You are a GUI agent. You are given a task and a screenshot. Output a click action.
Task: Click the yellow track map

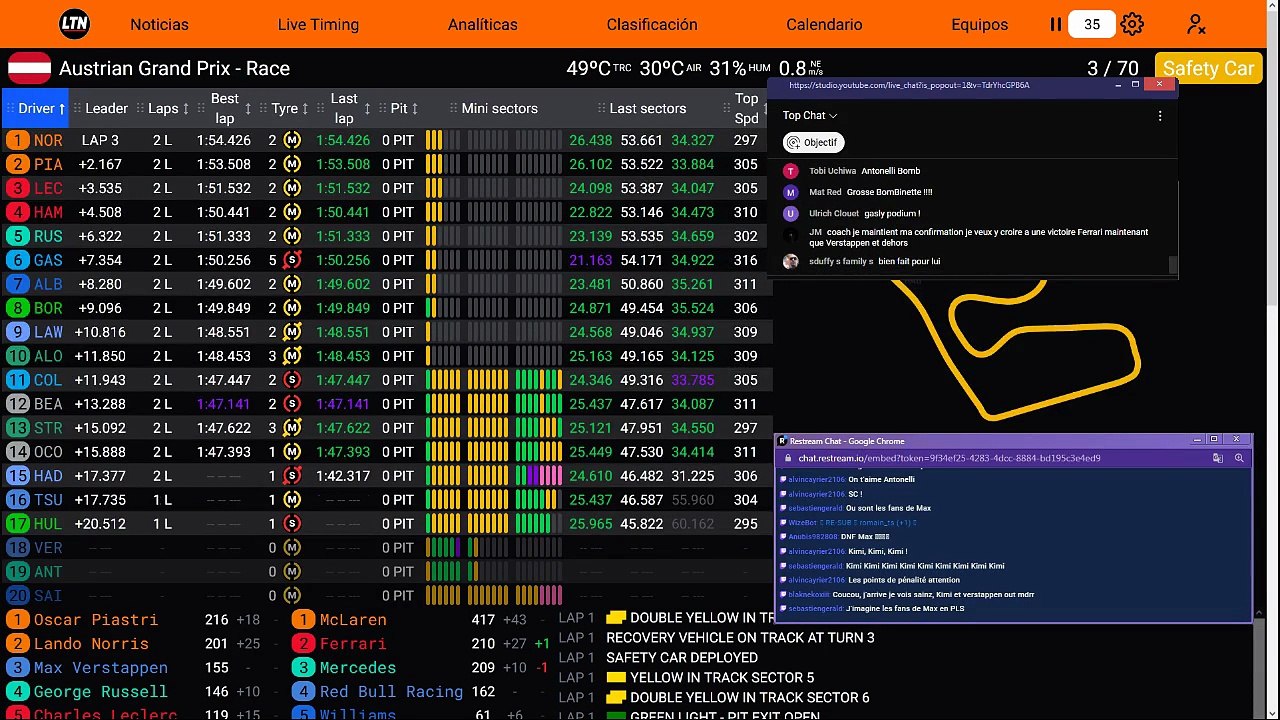(1015, 348)
